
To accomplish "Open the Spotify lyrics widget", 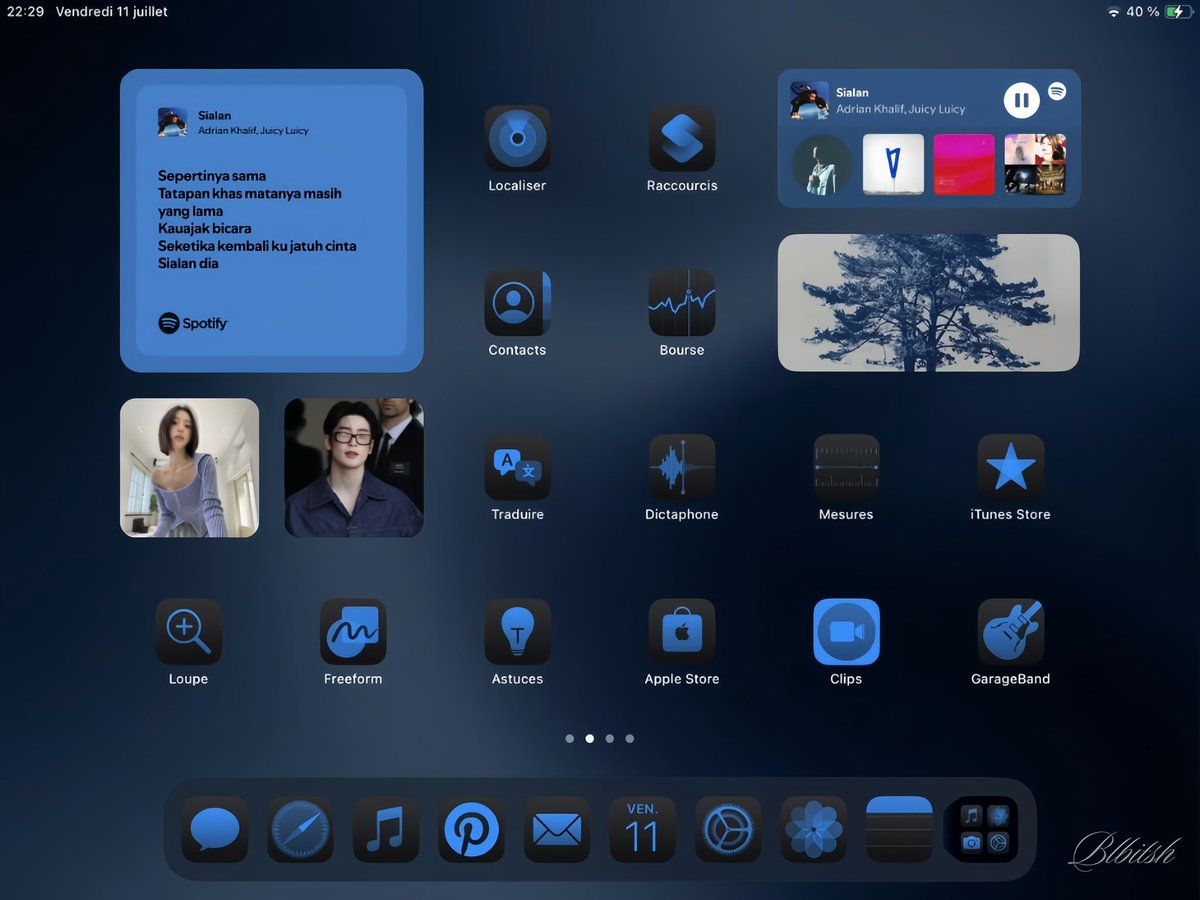I will click(271, 220).
